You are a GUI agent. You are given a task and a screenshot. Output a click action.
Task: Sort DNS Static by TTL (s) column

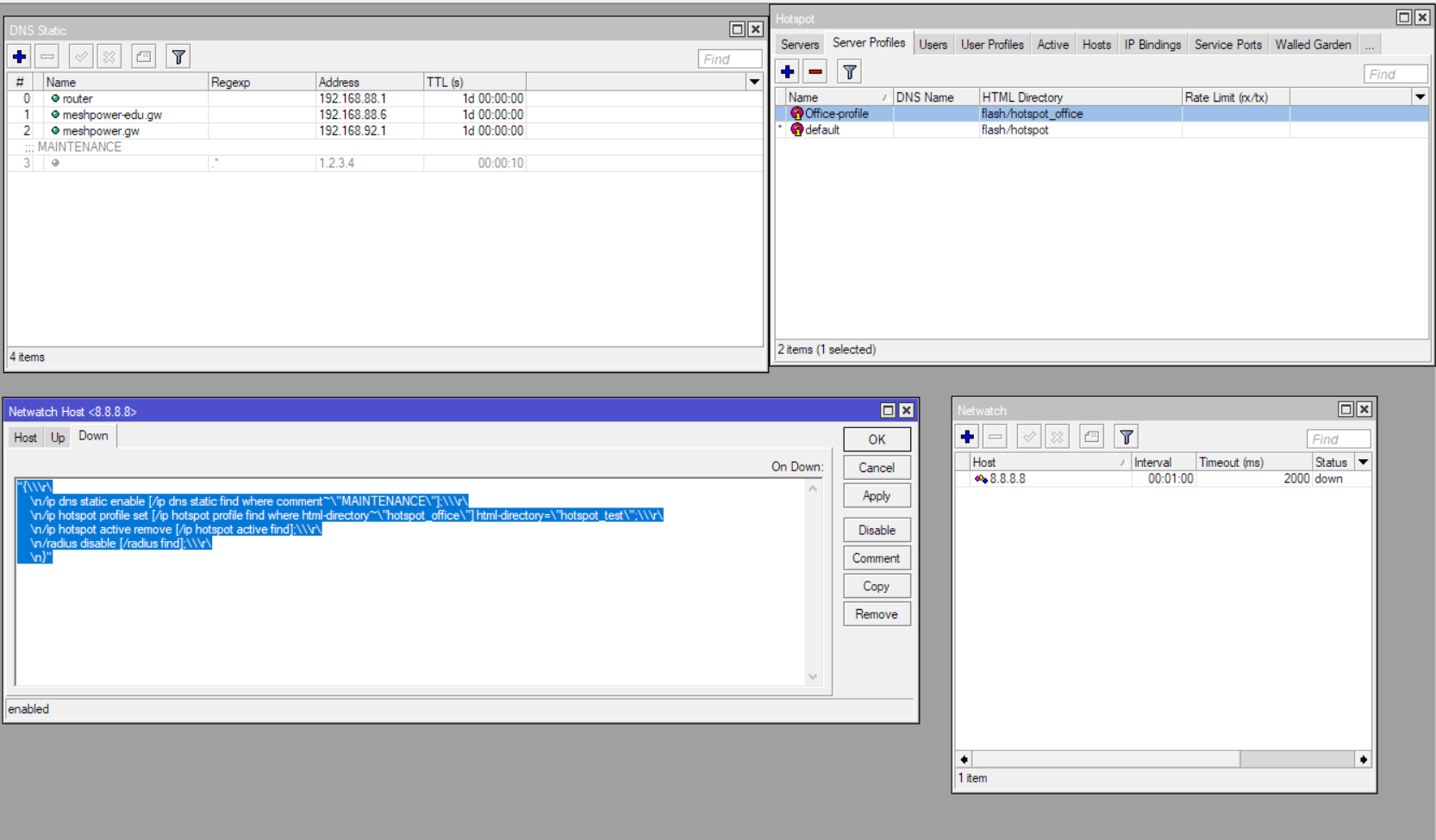tap(475, 82)
